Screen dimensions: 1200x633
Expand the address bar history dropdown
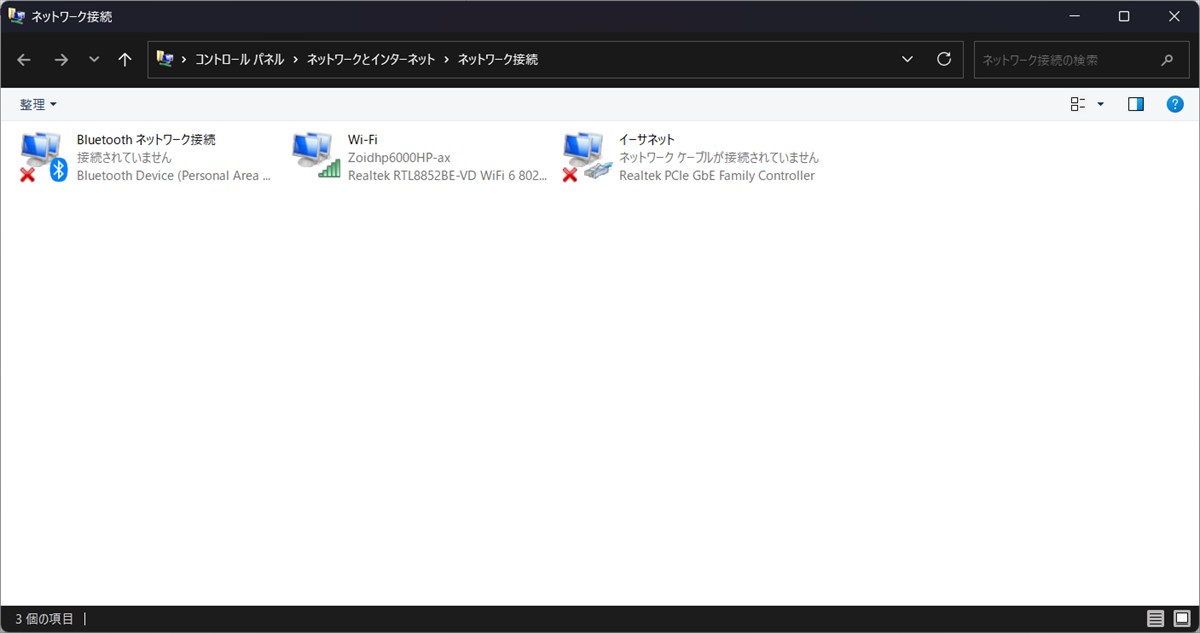[x=907, y=59]
